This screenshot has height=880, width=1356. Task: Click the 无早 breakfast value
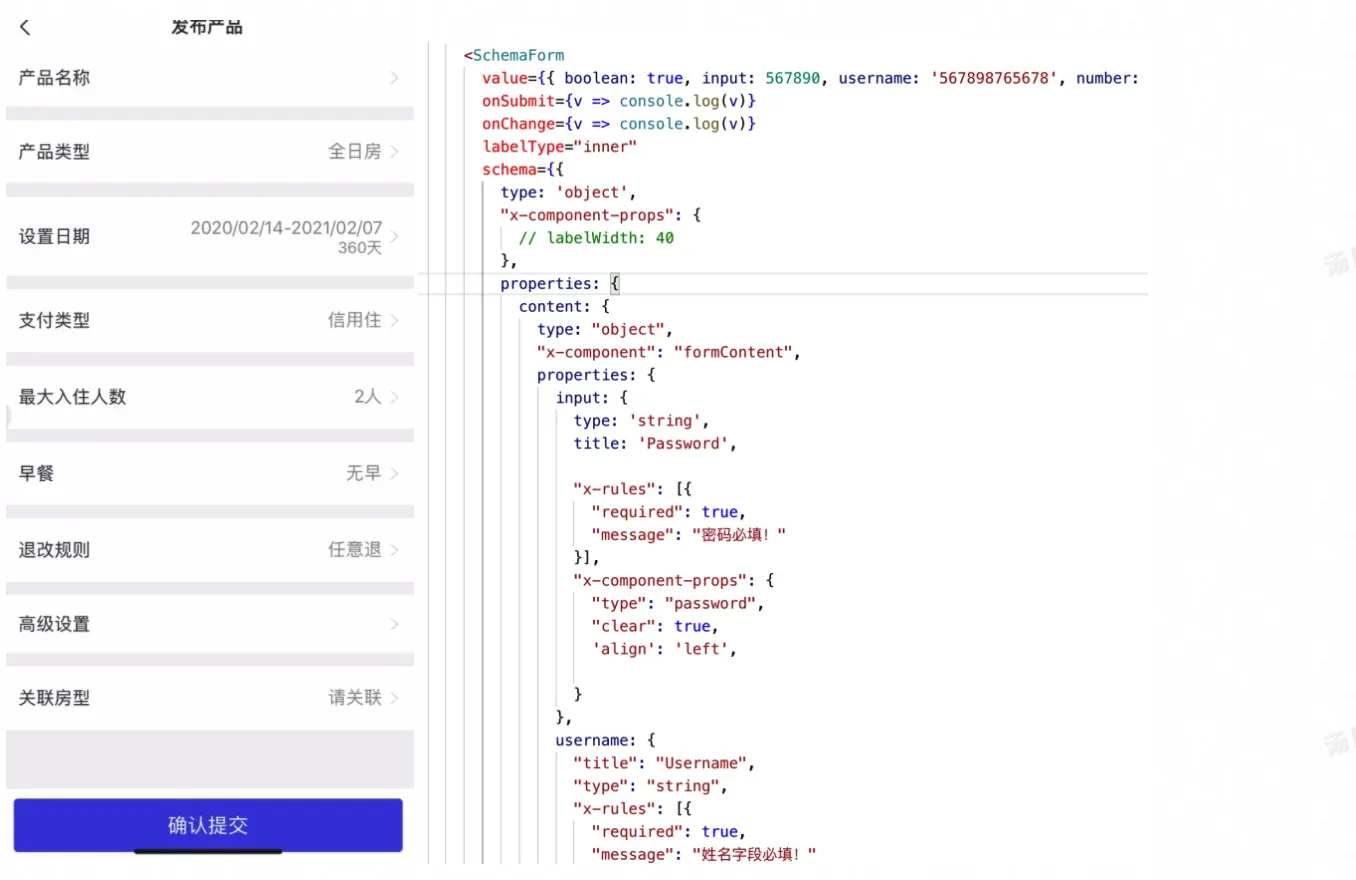pyautogui.click(x=364, y=473)
